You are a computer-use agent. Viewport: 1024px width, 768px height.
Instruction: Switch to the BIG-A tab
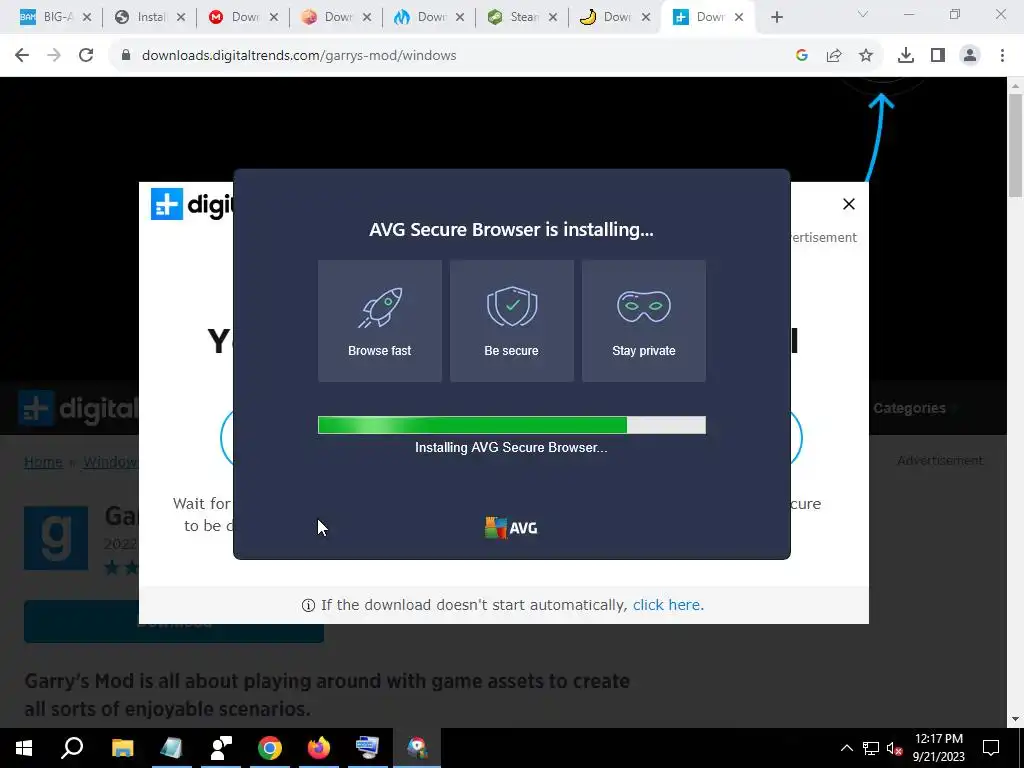[x=56, y=17]
